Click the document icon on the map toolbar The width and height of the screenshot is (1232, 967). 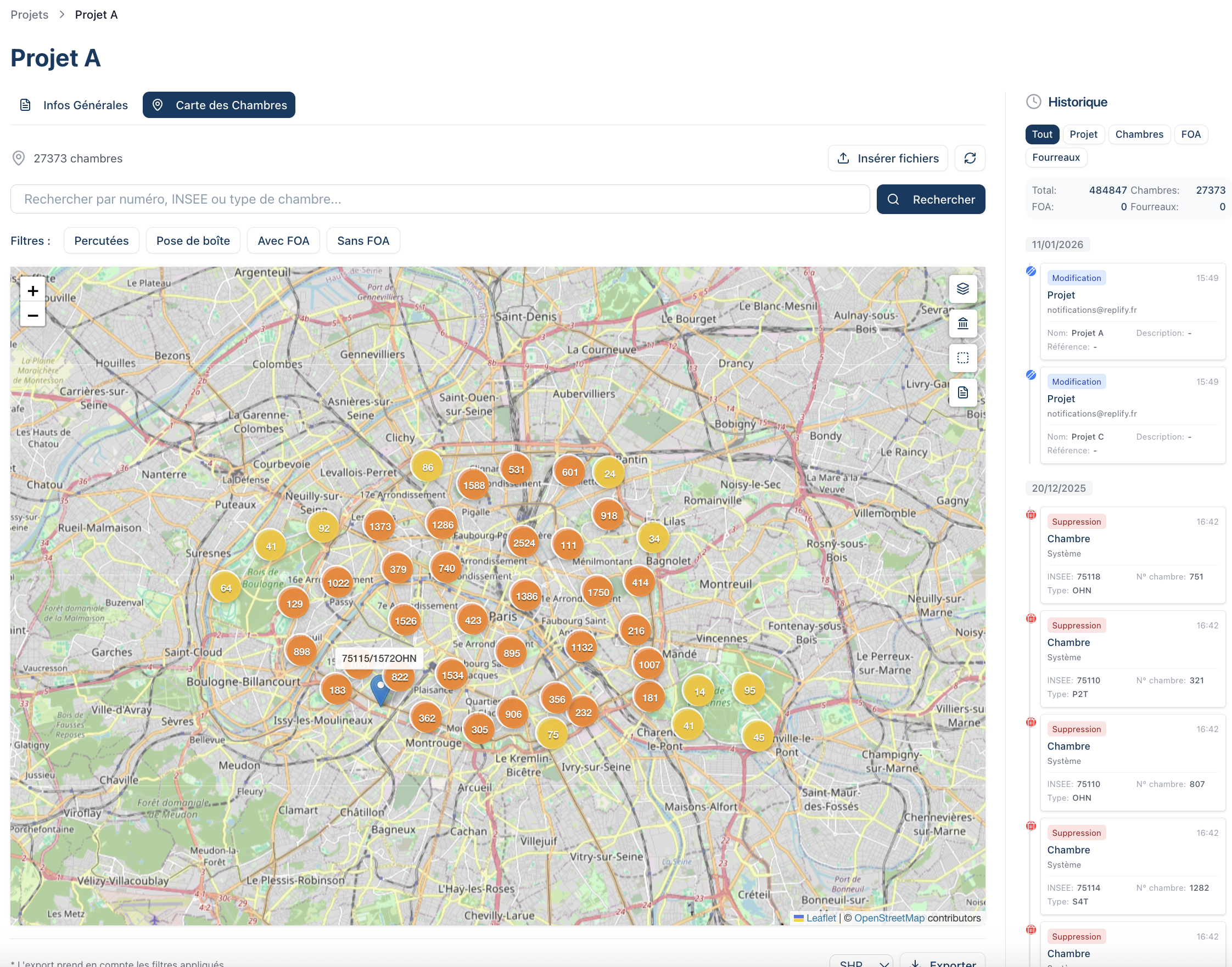962,392
